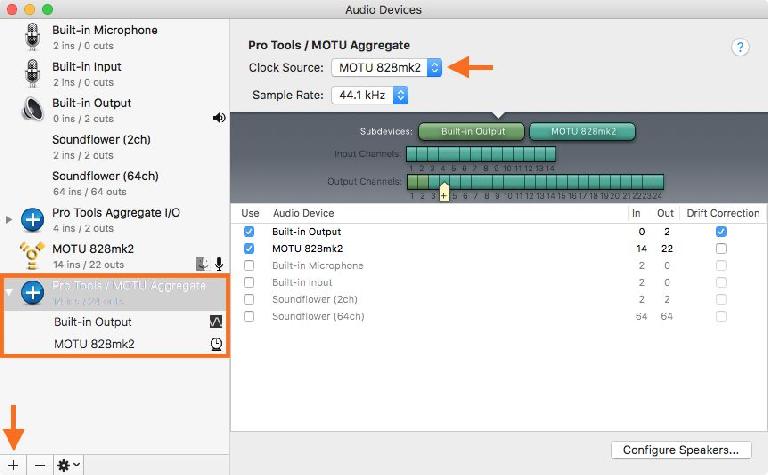768x475 pixels.
Task: Enable Use for Built-in Microphone
Action: point(249,265)
